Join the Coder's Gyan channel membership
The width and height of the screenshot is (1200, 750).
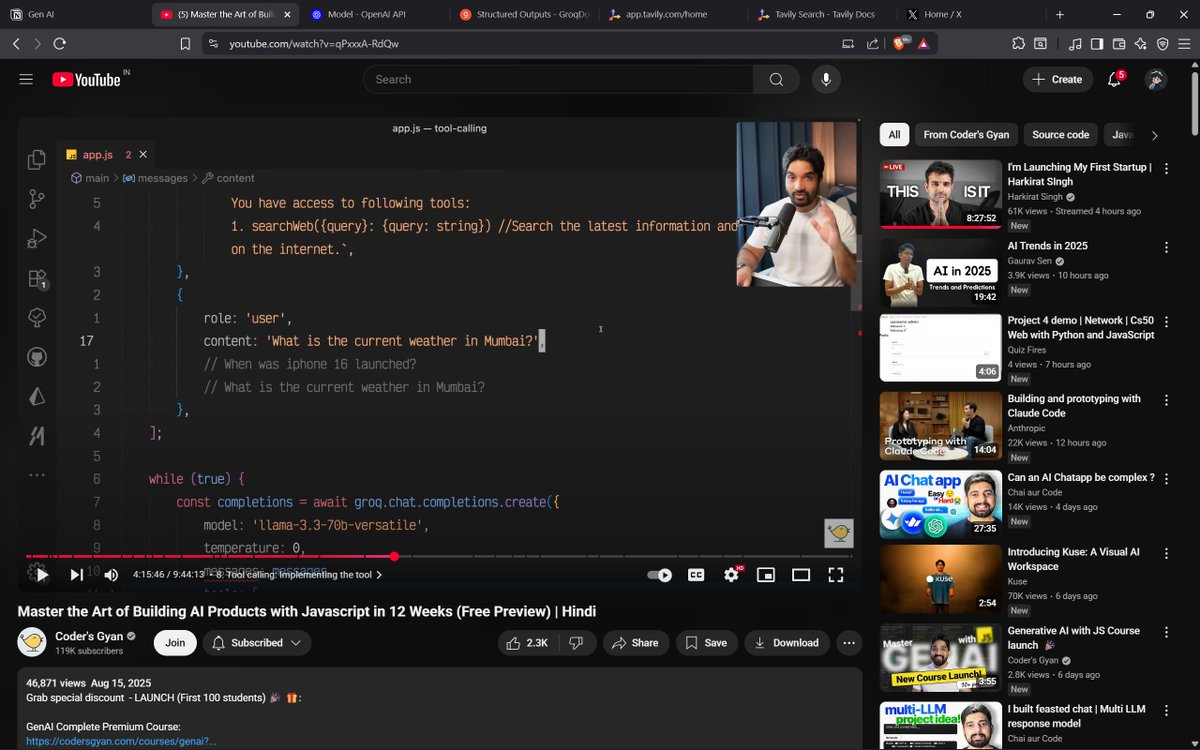click(x=175, y=643)
